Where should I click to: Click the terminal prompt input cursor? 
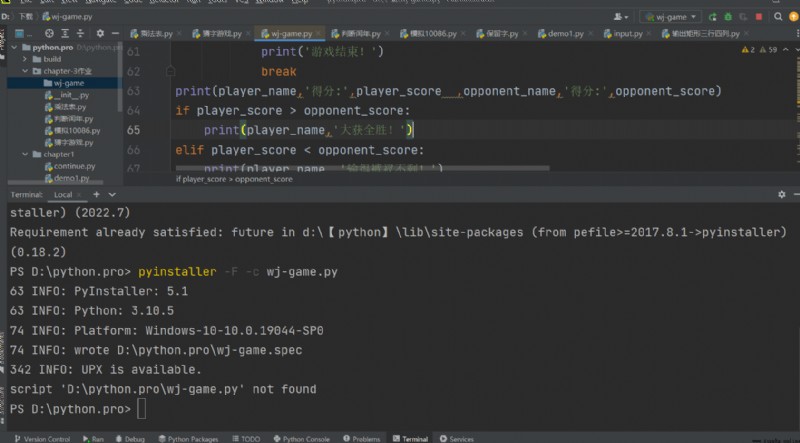141,409
